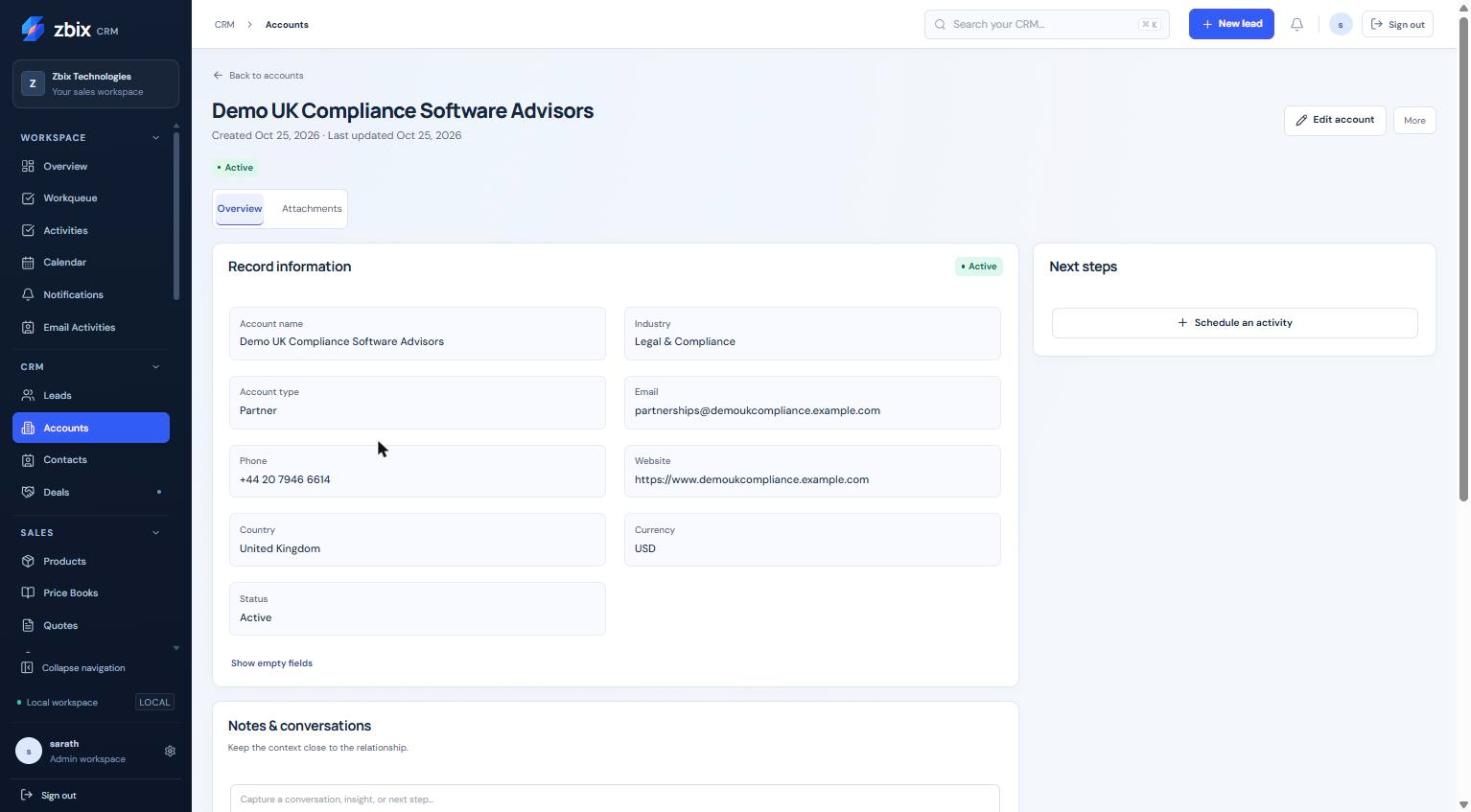
Task: Open the Contacts list
Action: click(91, 460)
